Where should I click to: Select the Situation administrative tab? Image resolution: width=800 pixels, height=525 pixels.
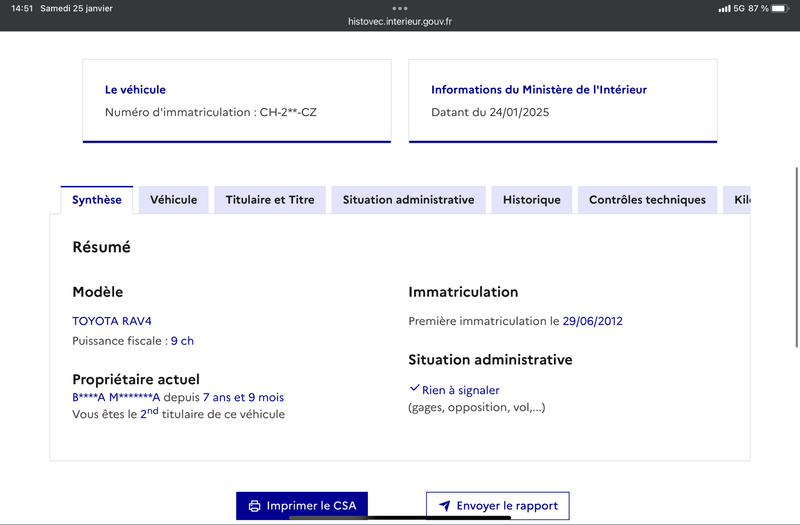pos(408,200)
